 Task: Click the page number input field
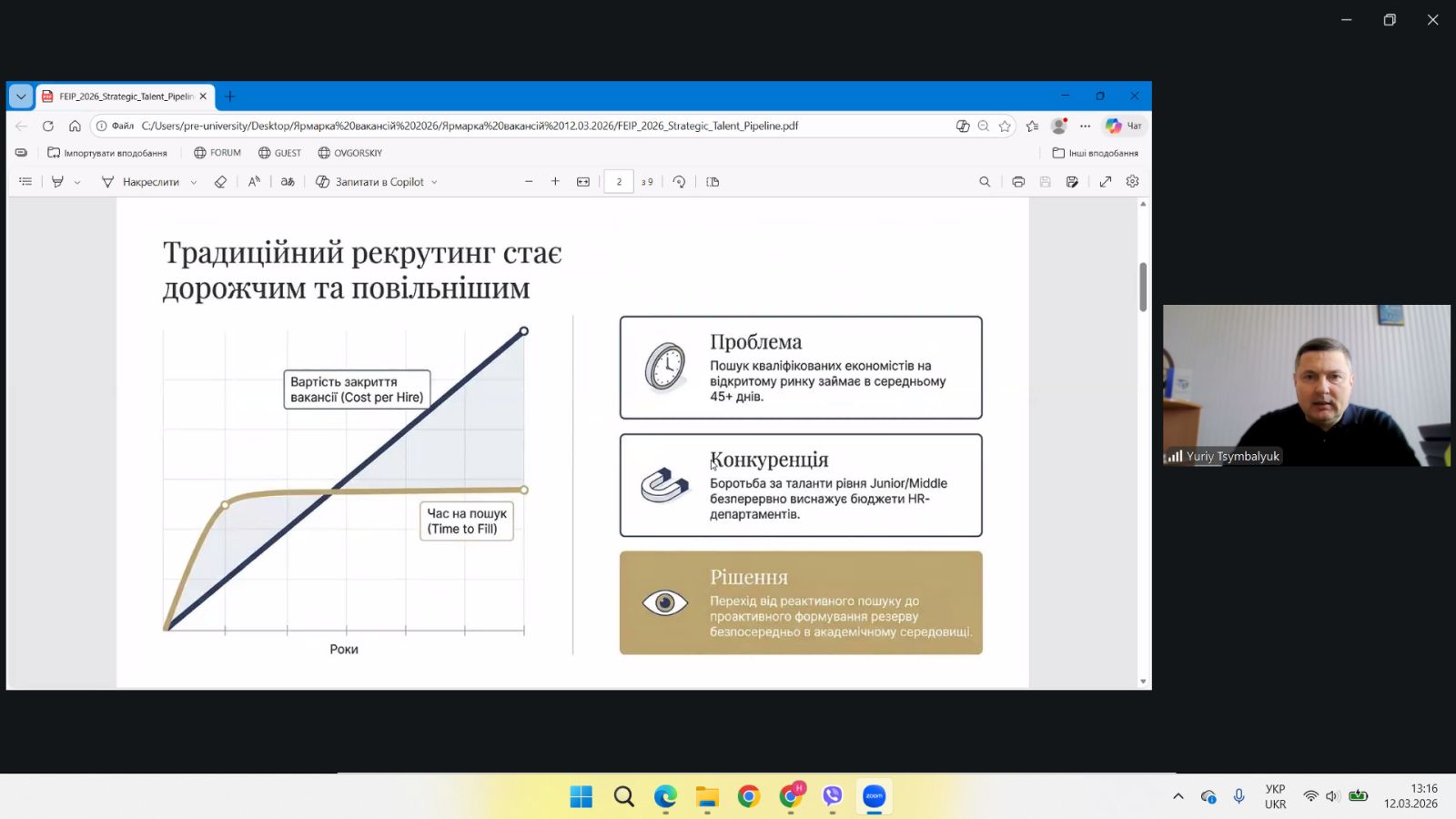pos(619,182)
